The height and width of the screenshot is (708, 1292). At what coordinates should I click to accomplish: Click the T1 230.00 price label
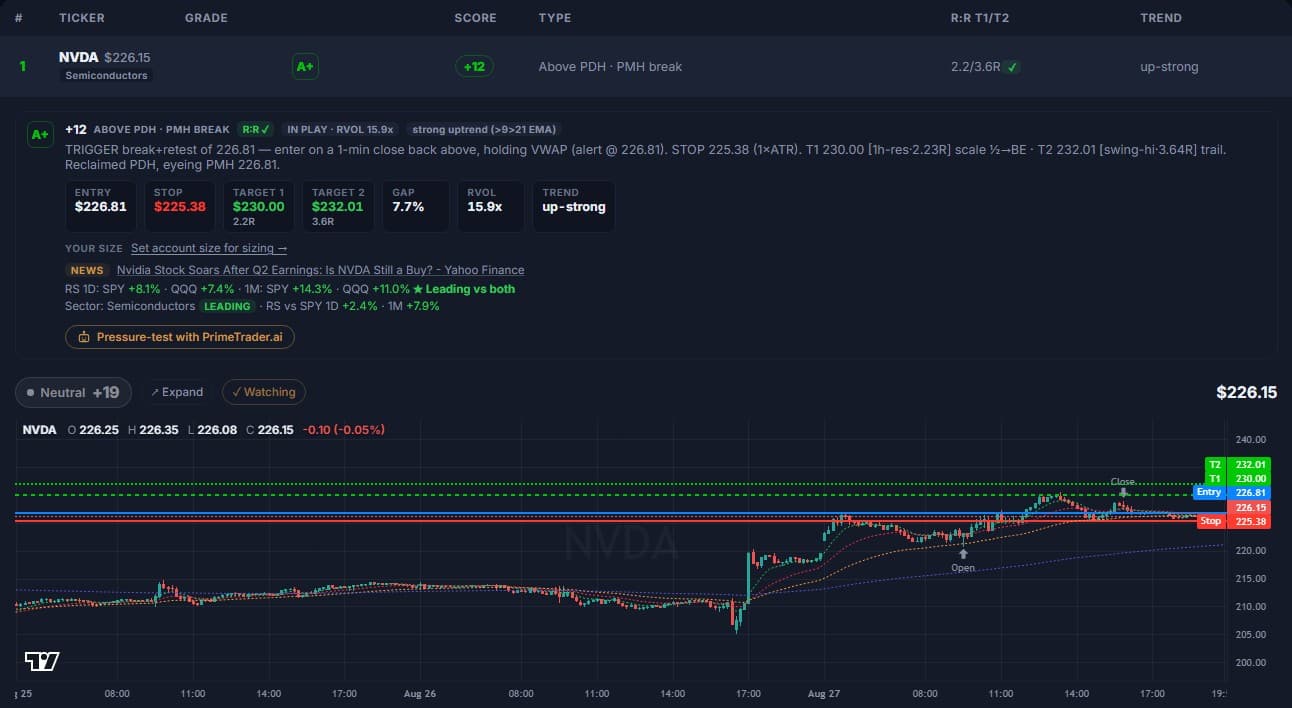pos(1236,479)
